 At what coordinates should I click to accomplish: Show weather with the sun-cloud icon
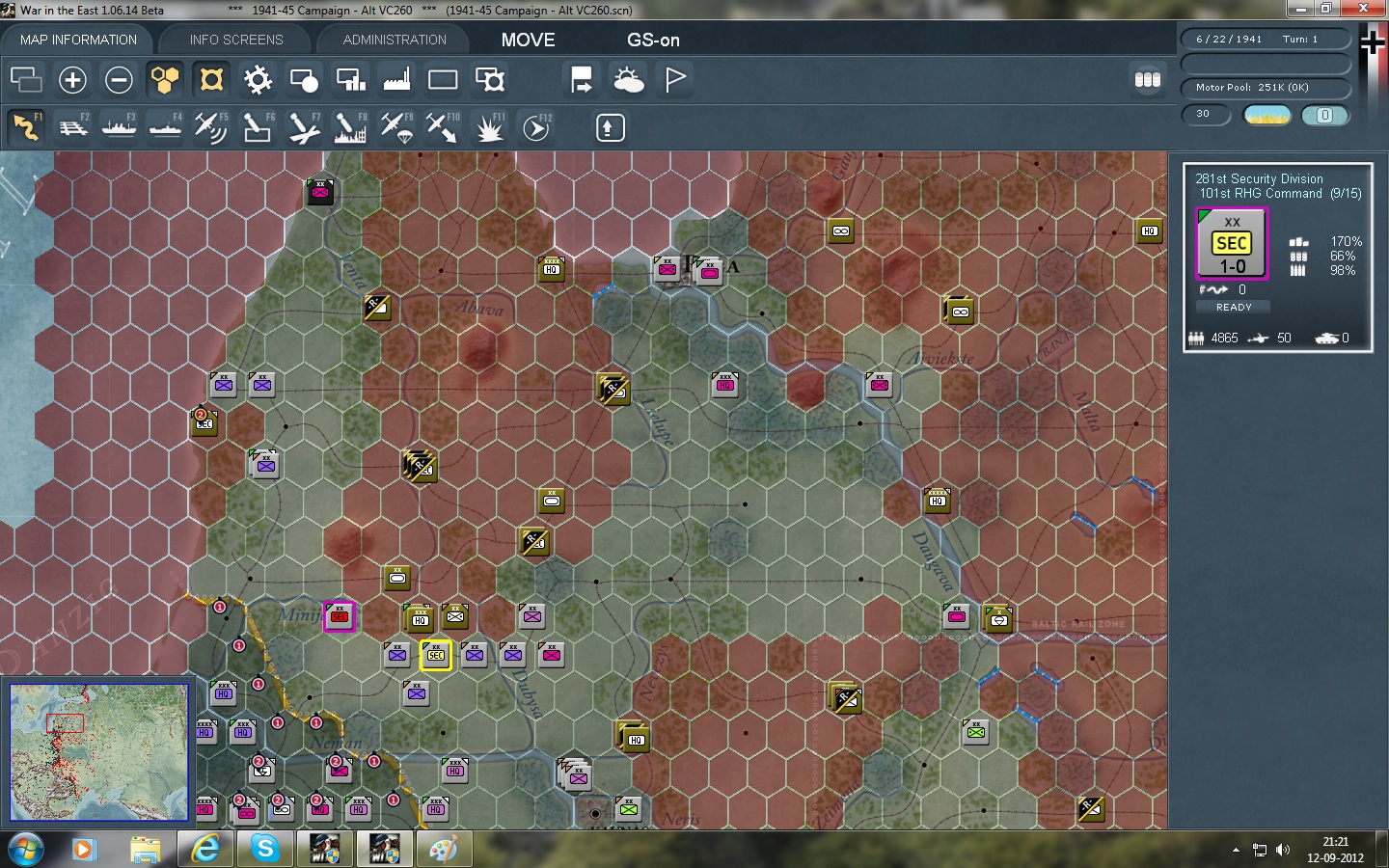click(628, 79)
